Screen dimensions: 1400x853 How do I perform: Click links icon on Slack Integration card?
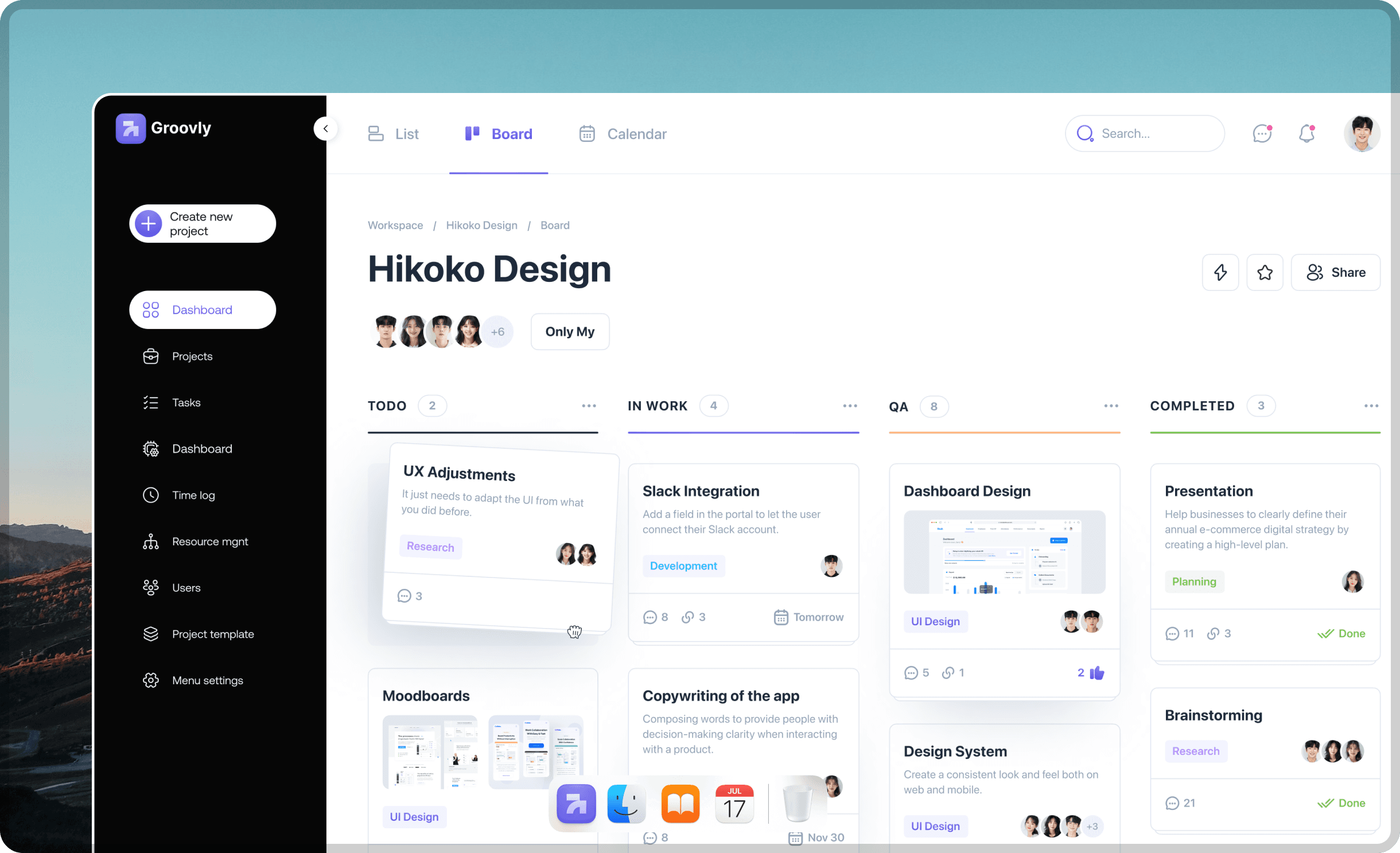pos(687,618)
